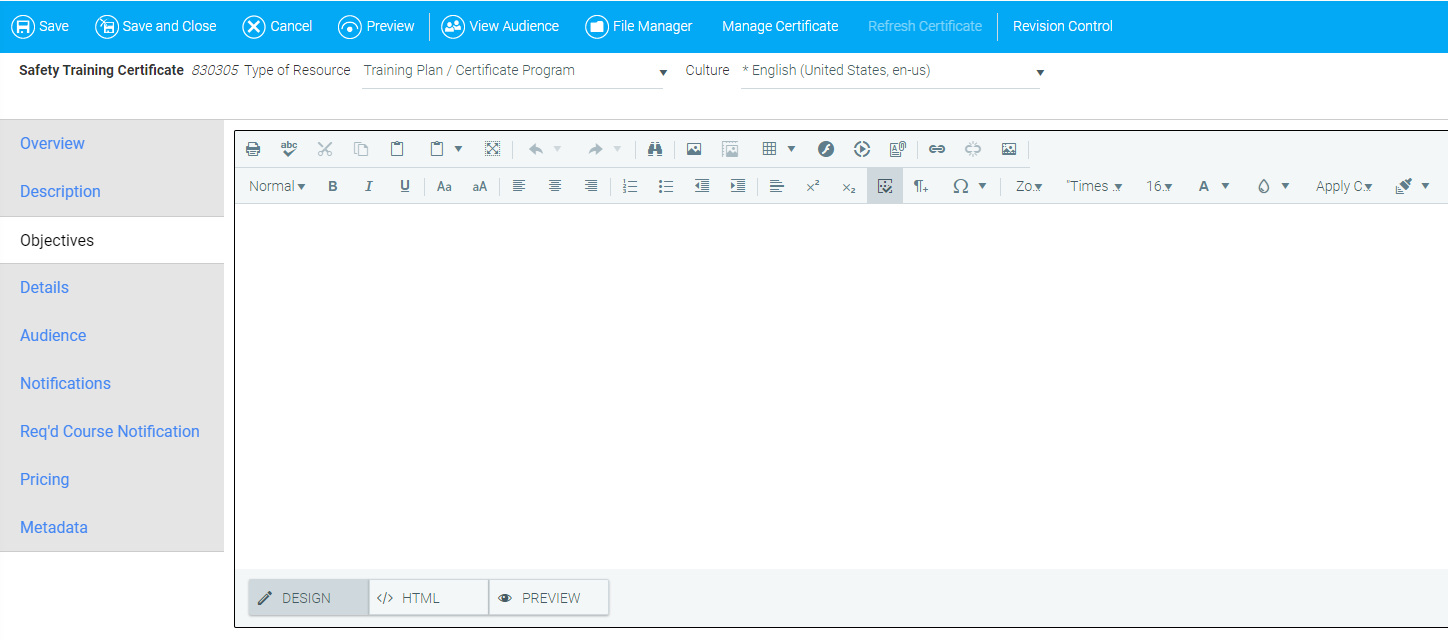The image size is (1448, 640).
Task: Open the Flash manager icon
Action: 826,149
